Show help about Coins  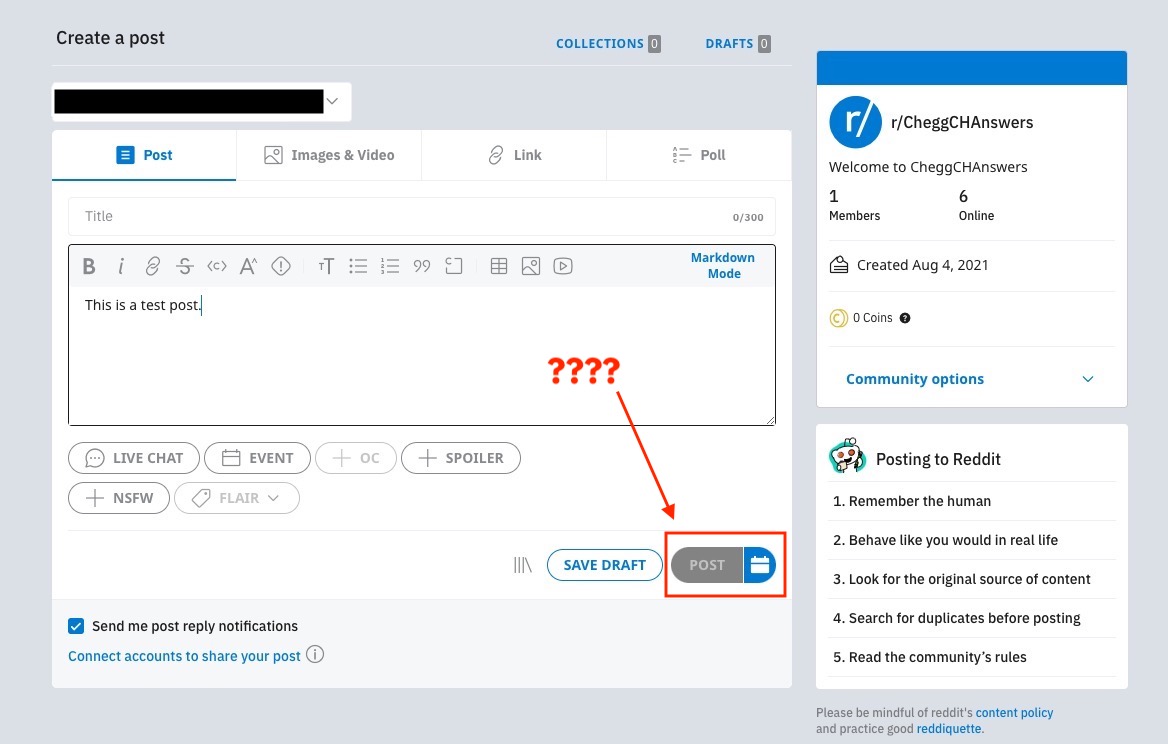tap(905, 318)
